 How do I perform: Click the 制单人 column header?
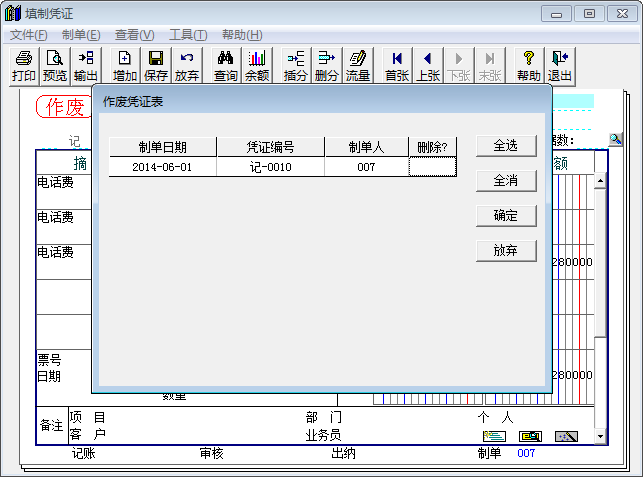coord(367,147)
